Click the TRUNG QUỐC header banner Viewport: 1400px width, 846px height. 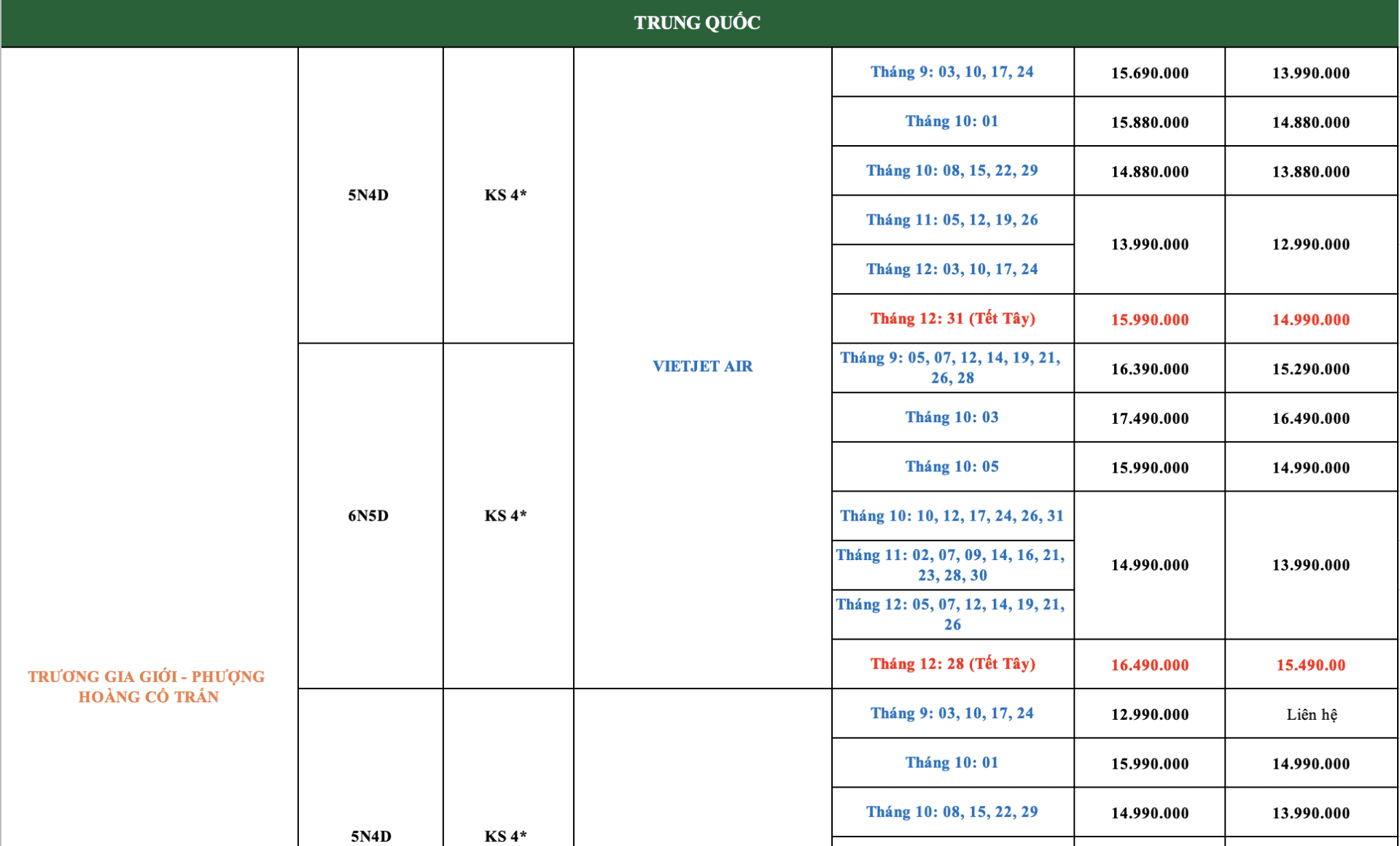[x=697, y=23]
